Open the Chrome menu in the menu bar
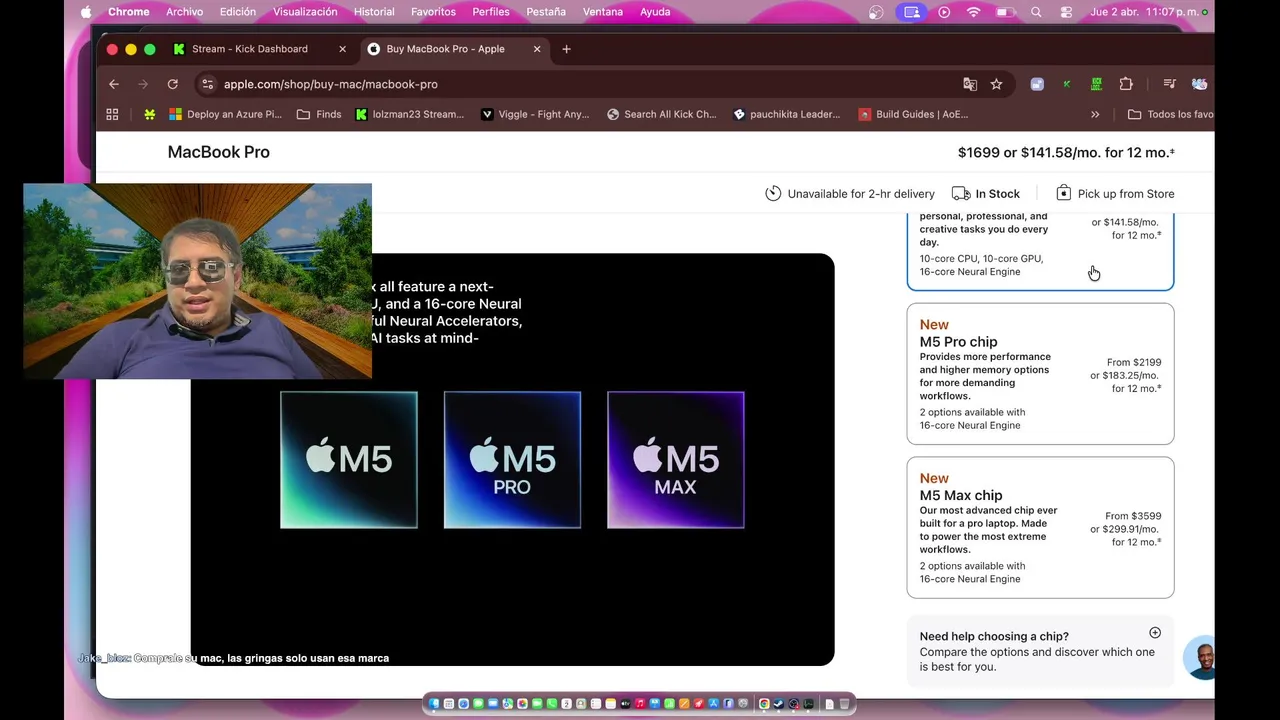 [x=128, y=12]
